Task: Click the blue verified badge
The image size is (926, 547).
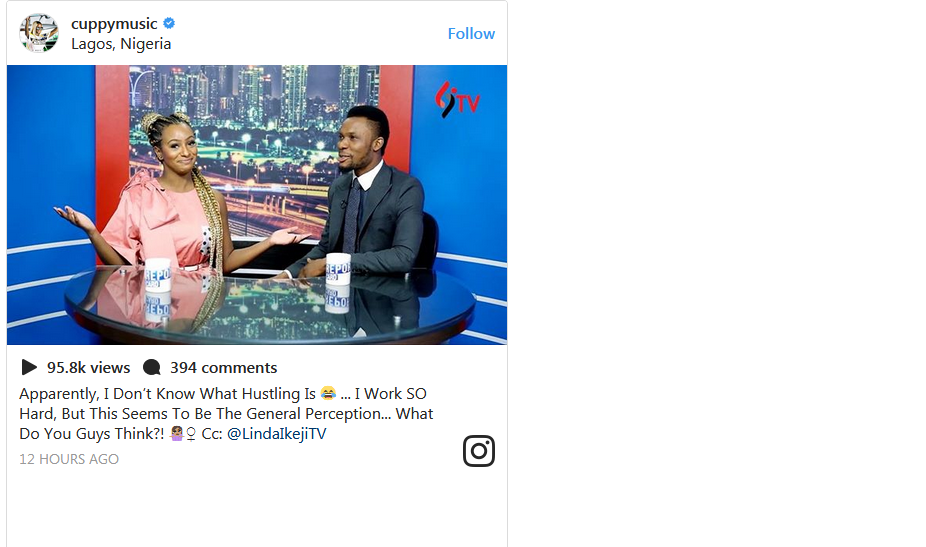Action: (169, 23)
